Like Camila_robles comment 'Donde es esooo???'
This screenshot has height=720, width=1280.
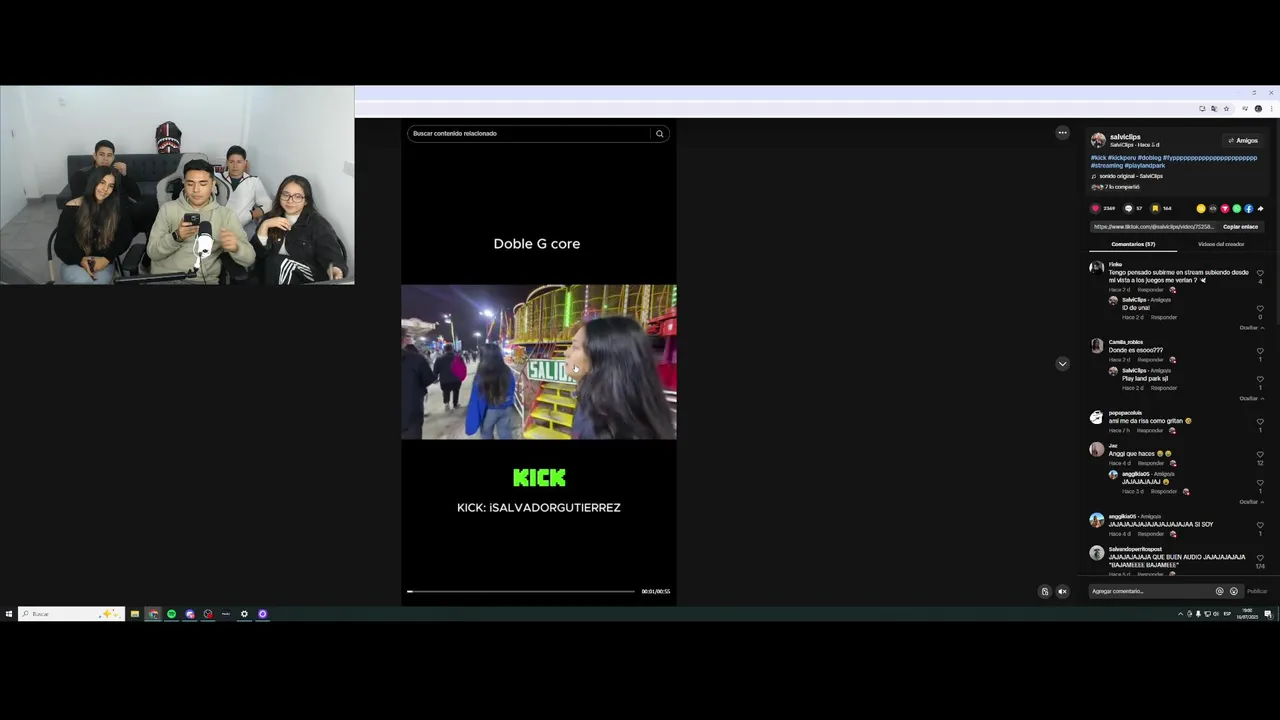click(1260, 352)
